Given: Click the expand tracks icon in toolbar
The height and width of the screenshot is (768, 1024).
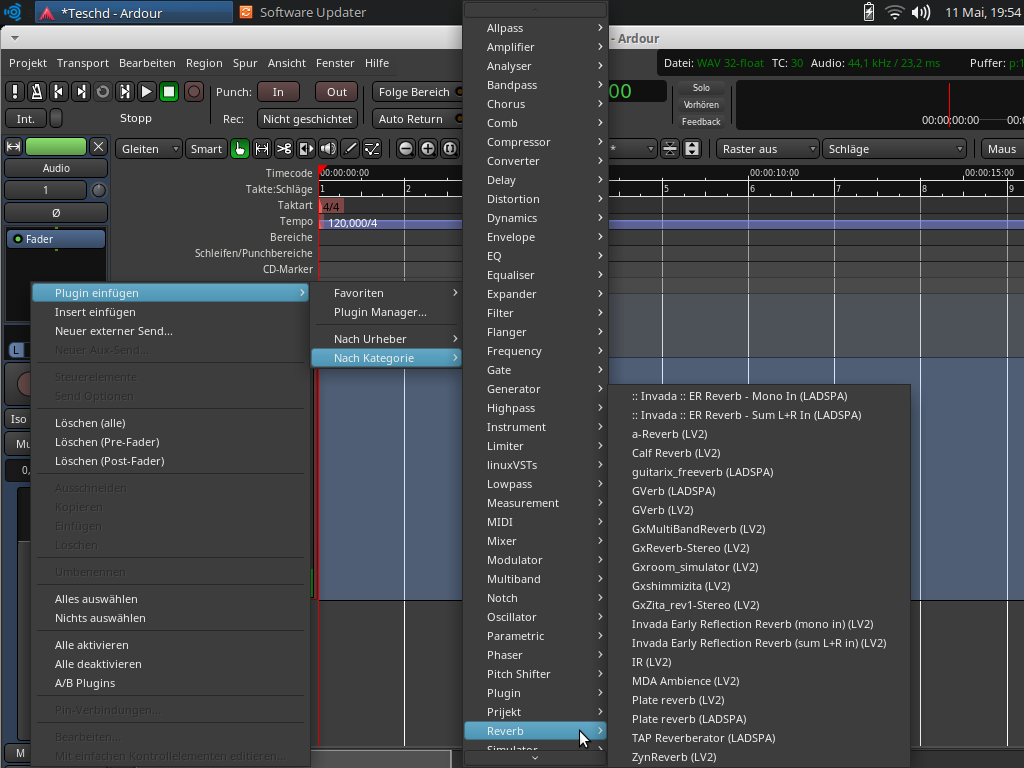Looking at the screenshot, I should (x=692, y=149).
